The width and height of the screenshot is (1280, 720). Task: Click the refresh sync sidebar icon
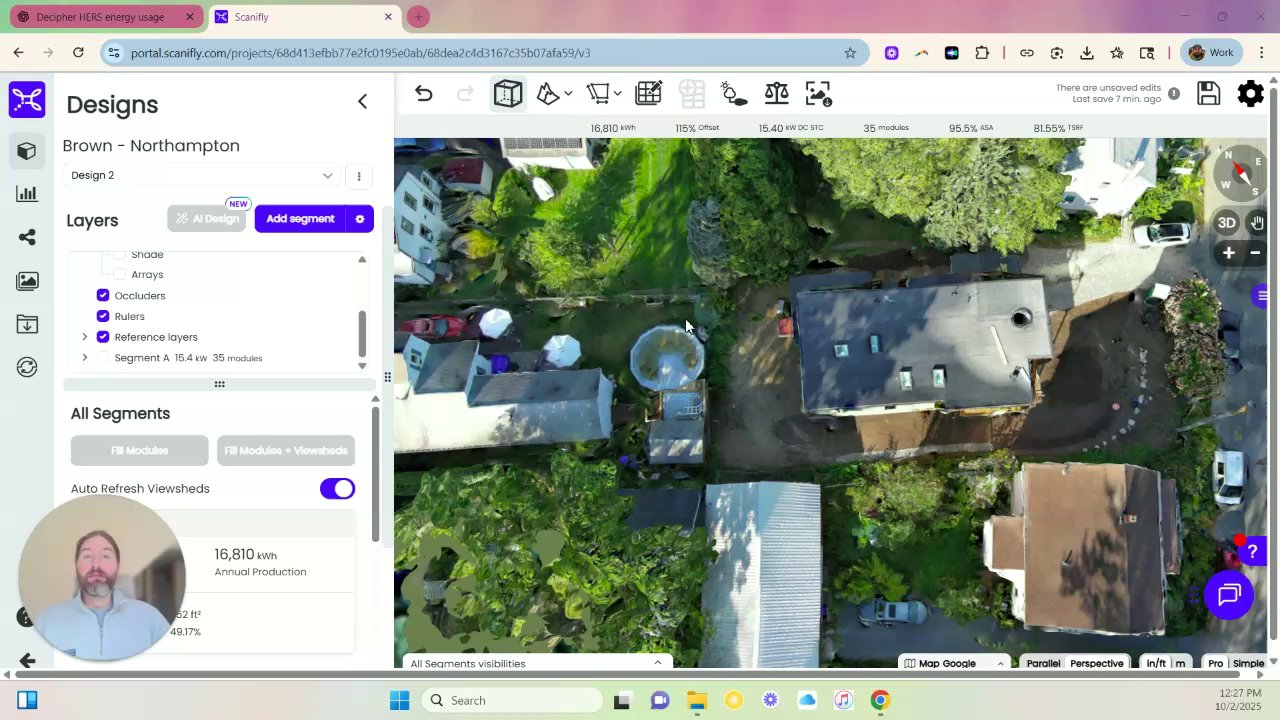pos(27,367)
